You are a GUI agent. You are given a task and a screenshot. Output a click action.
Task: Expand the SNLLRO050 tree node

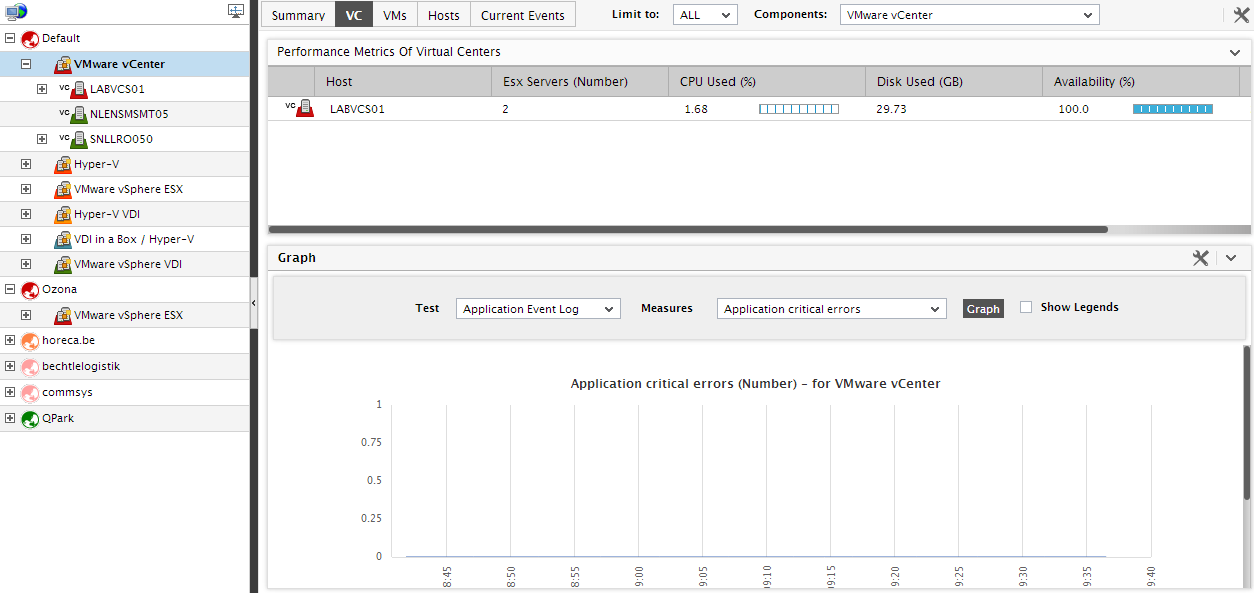42,139
